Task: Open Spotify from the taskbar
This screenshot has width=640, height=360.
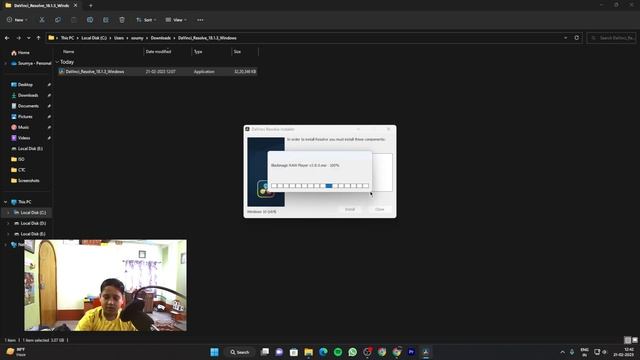Action: (338, 352)
